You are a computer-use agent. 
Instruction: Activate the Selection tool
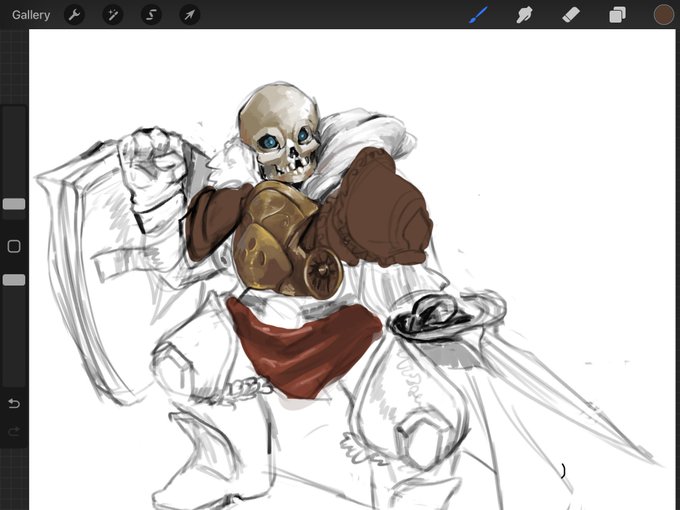[151, 15]
